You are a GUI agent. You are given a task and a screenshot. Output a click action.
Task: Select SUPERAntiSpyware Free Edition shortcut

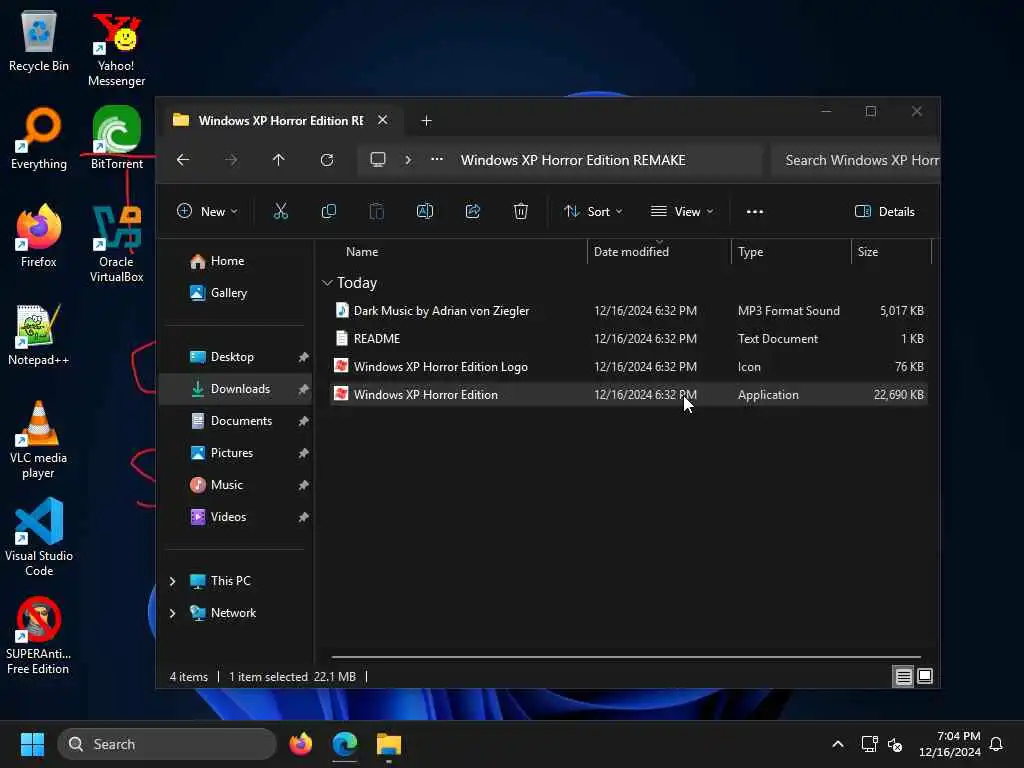[39, 636]
